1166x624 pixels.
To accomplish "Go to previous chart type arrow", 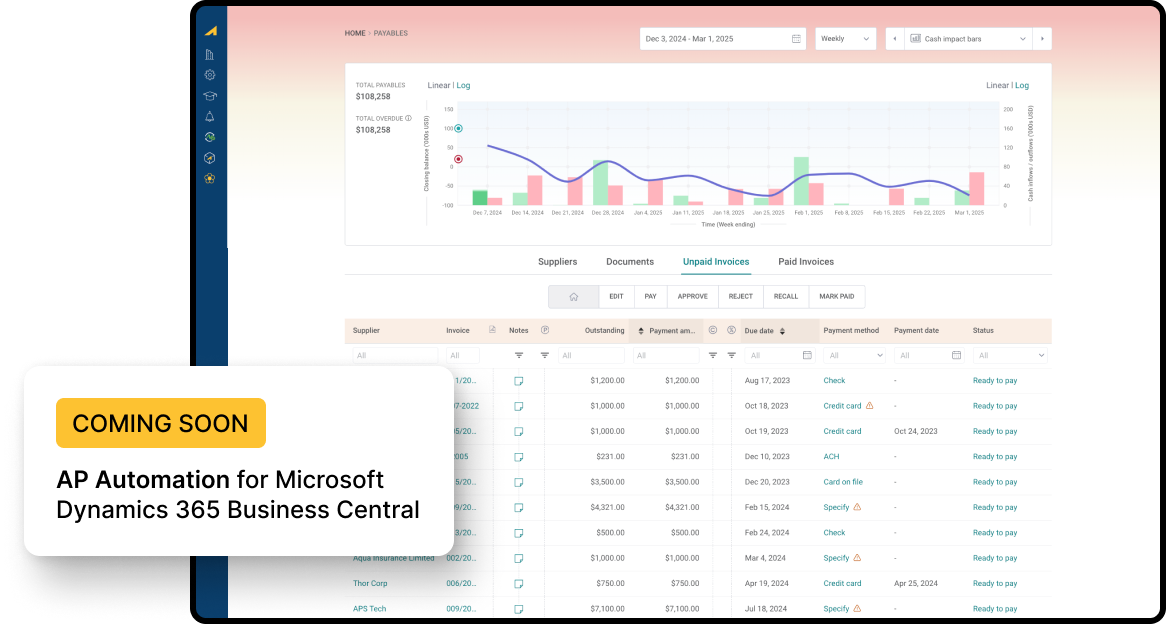I will tap(895, 39).
